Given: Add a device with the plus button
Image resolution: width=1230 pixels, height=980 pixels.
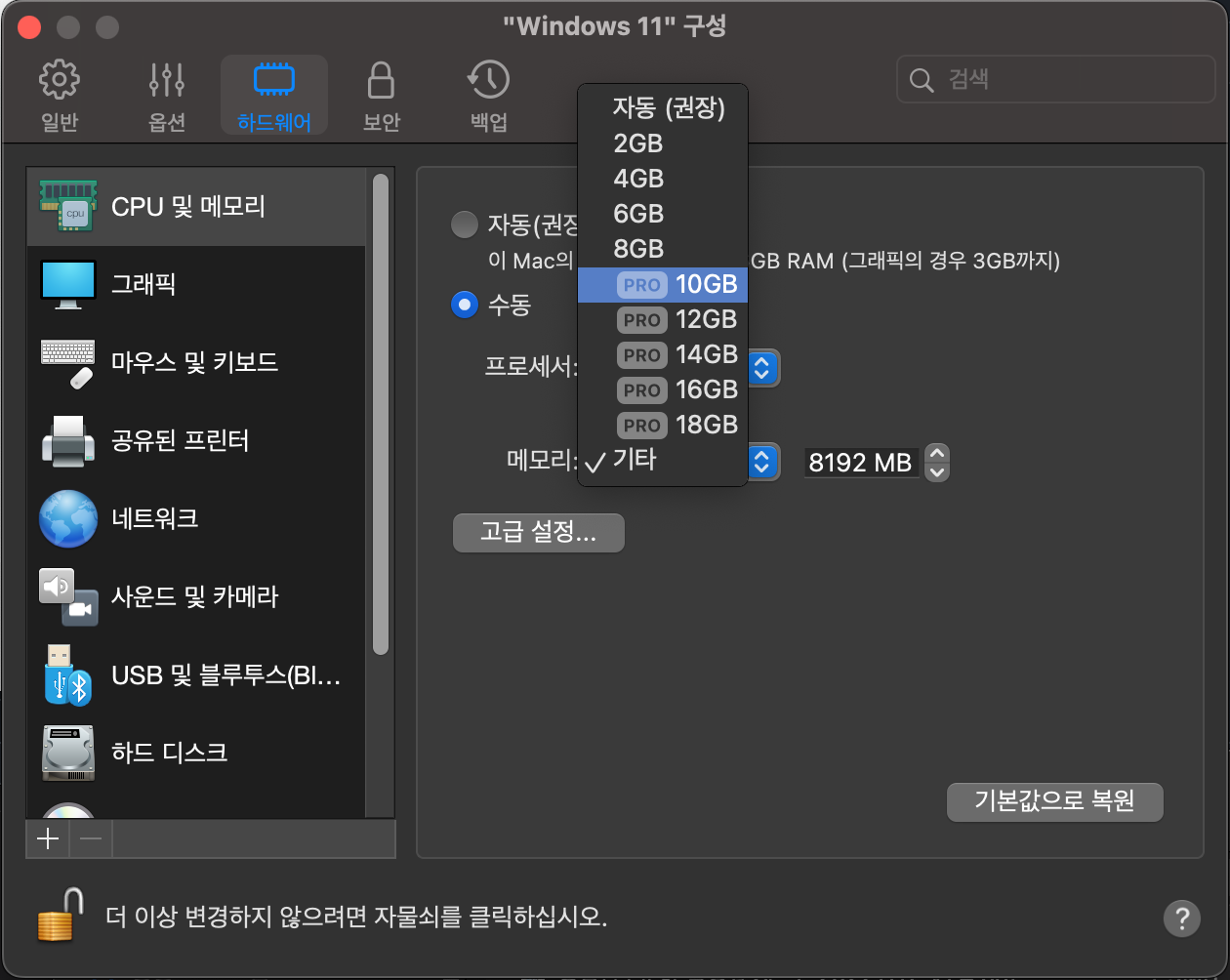Looking at the screenshot, I should pyautogui.click(x=48, y=838).
